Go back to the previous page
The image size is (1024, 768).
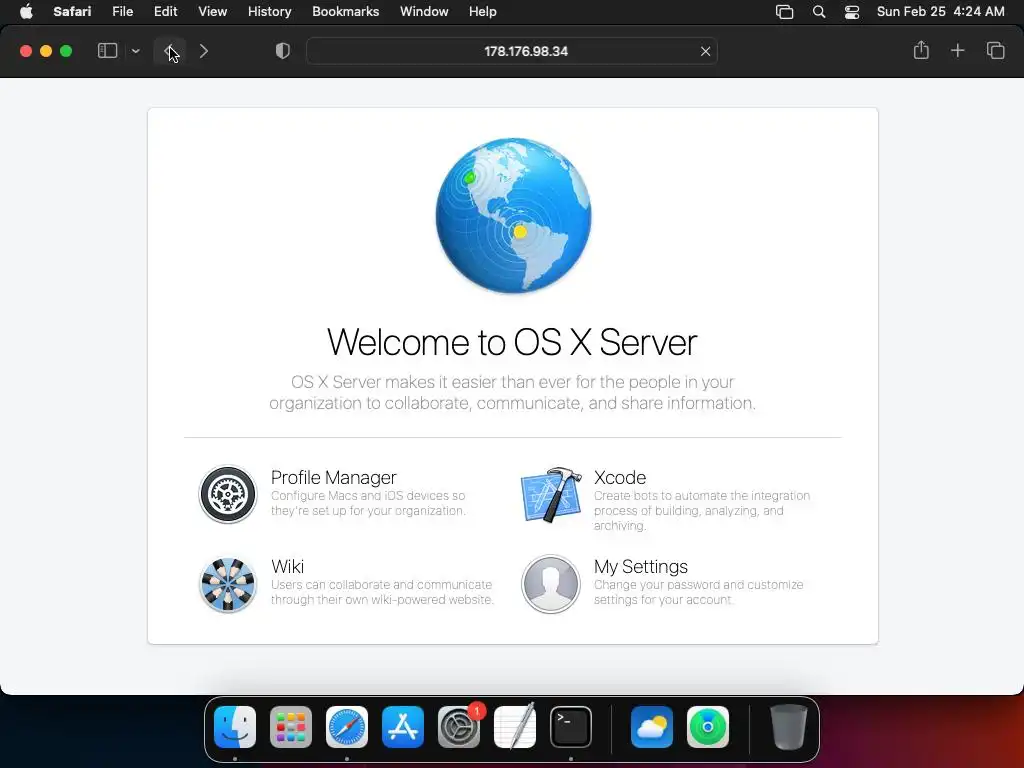point(170,51)
